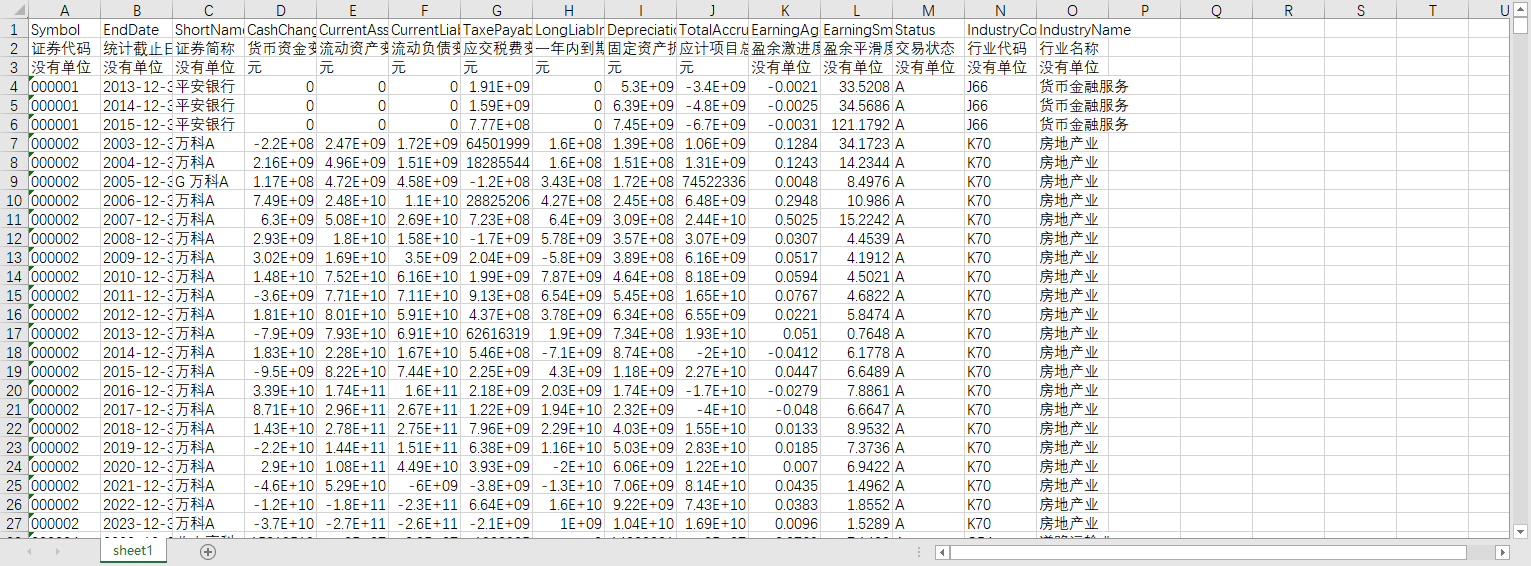Click the '7.49E+09' cell
Image resolution: width=1531 pixels, height=566 pixels.
[280, 201]
